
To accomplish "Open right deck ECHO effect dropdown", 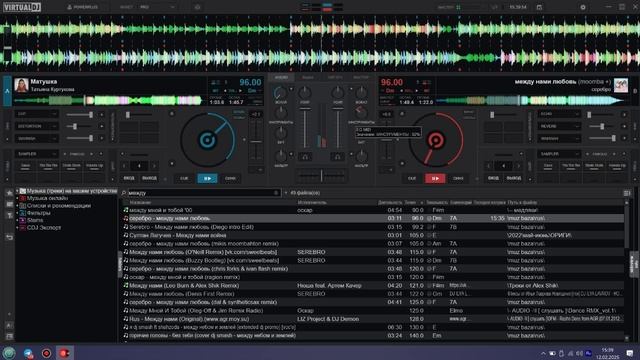I will pos(558,114).
